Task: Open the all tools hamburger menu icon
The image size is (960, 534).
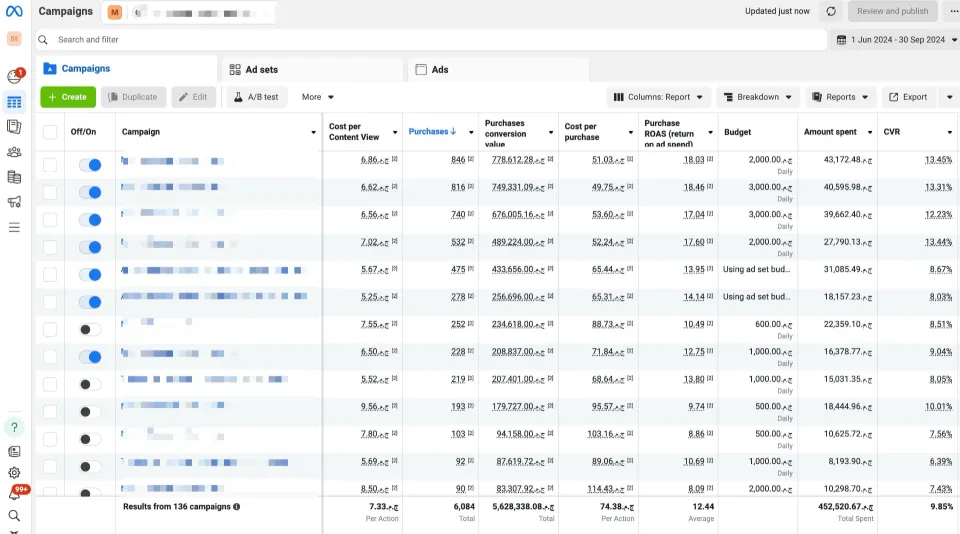Action: pyautogui.click(x=14, y=228)
